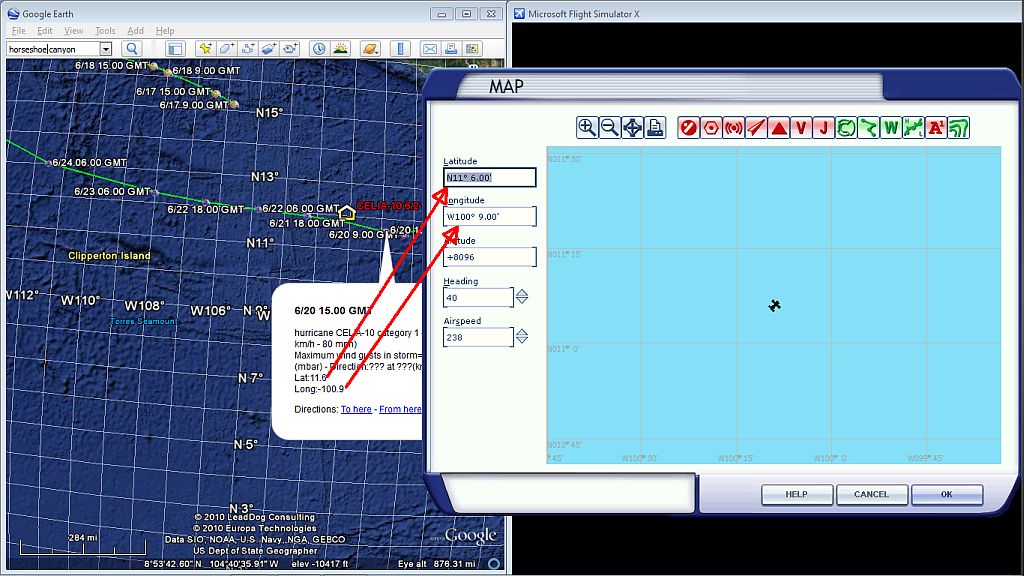Toggle flight path display button

pos(869,127)
